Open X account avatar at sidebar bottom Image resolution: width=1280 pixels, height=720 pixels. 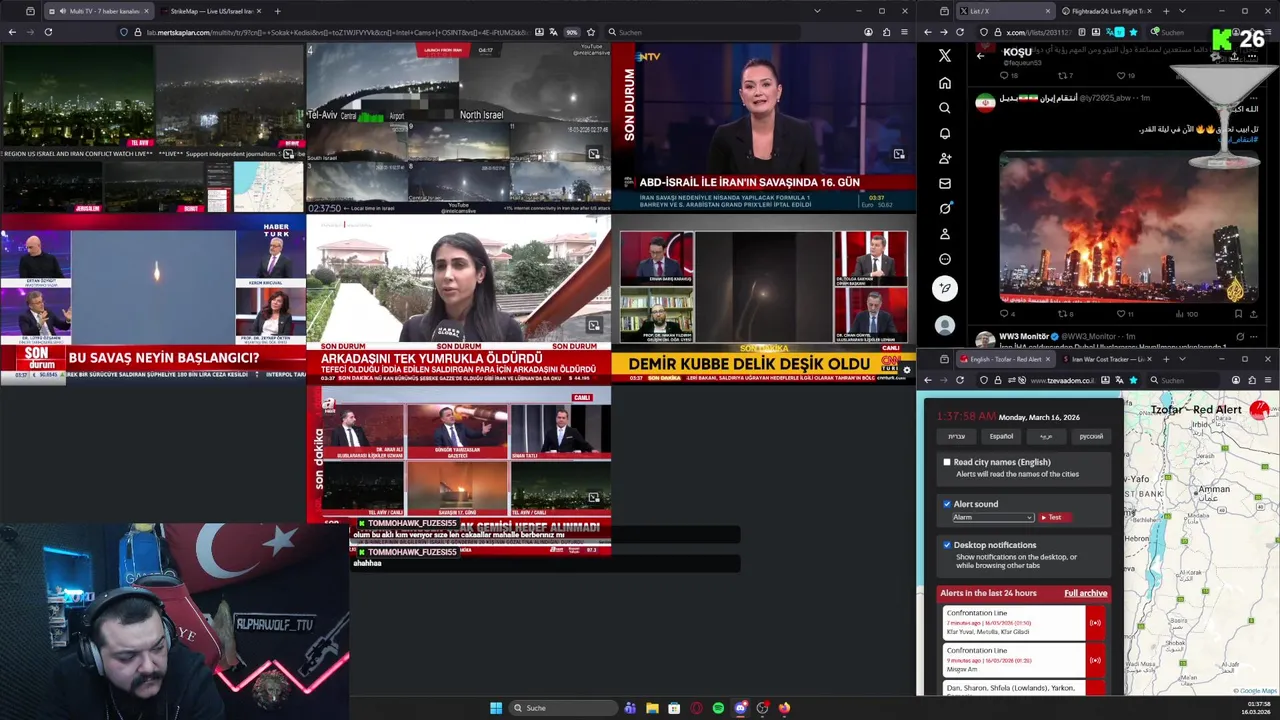(945, 325)
